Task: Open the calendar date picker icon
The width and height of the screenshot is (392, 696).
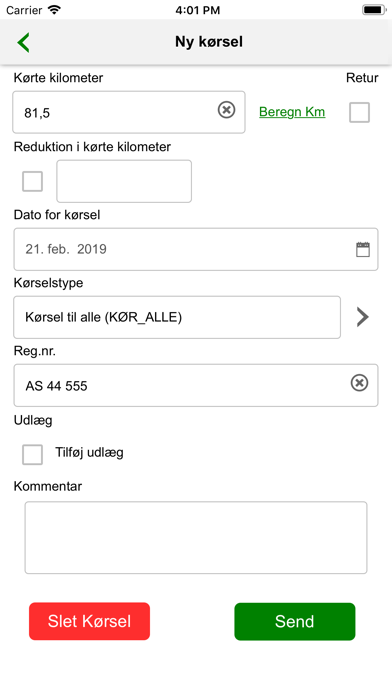Action: (x=363, y=249)
